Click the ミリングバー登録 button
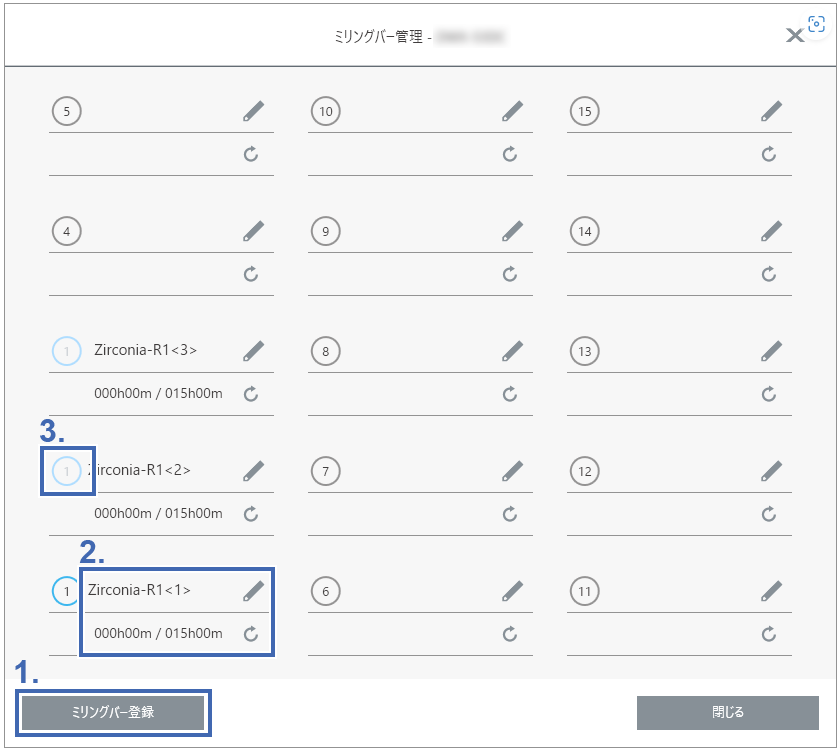839x752 pixels. [113, 713]
